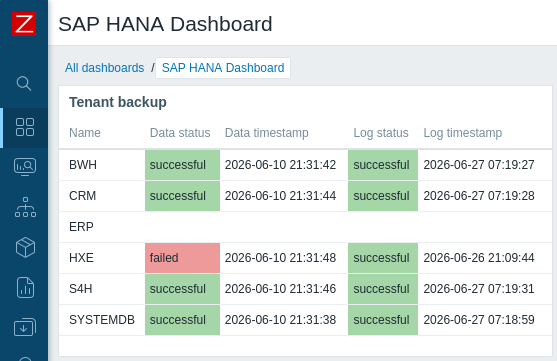Click the Log status column header
The height and width of the screenshot is (361, 557).
click(381, 133)
